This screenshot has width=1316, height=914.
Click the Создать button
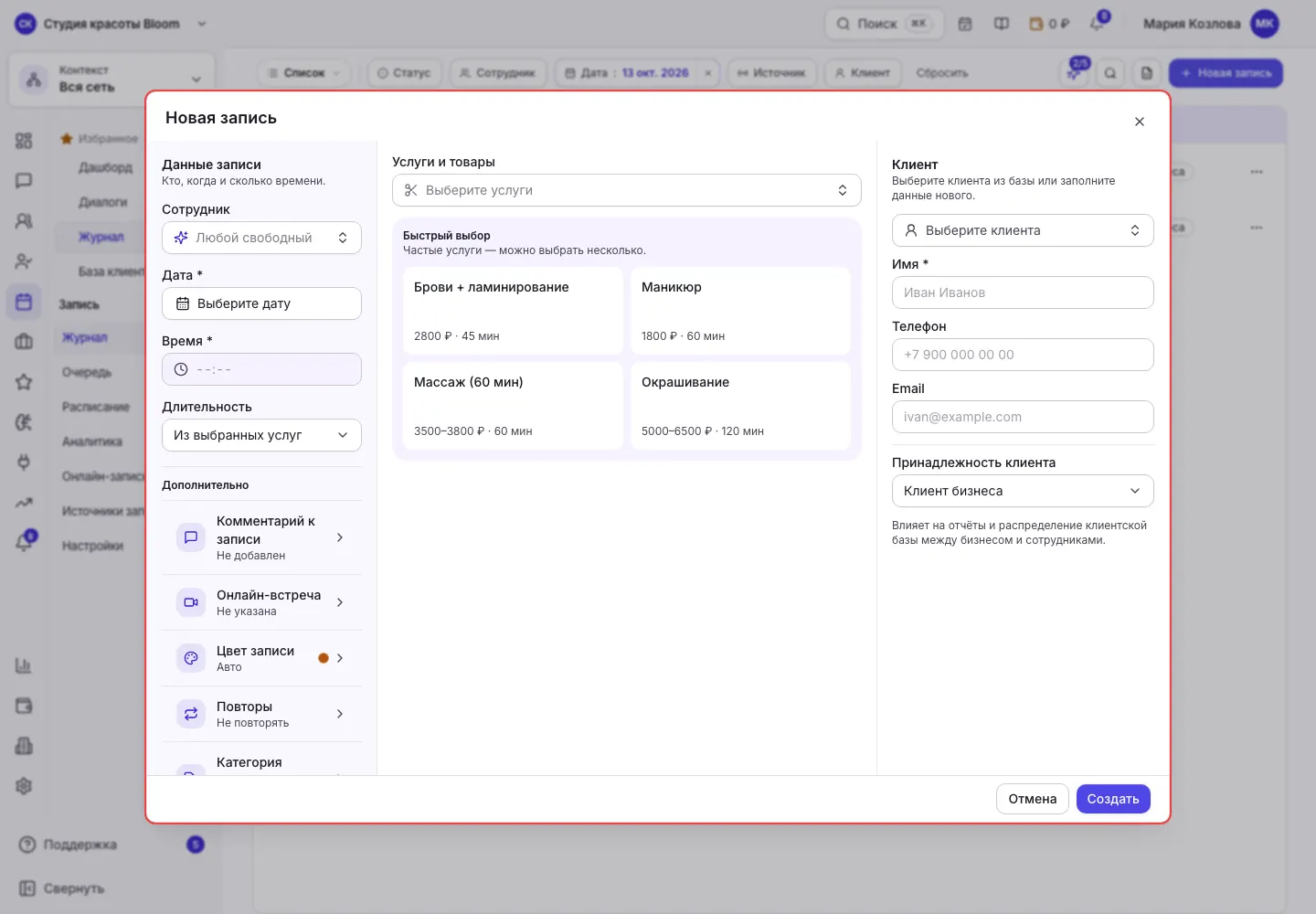pos(1113,799)
